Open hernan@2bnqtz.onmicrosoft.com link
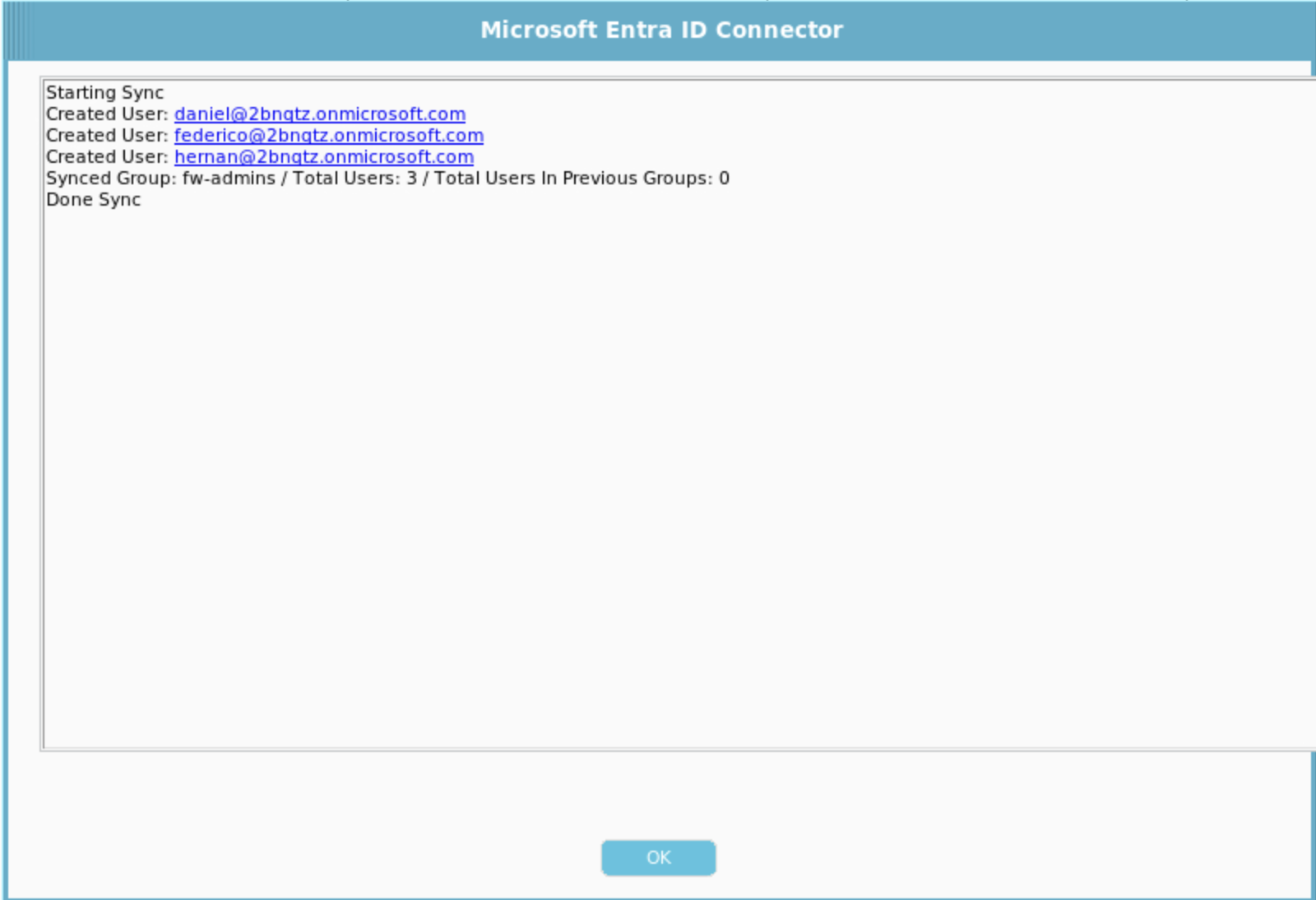Screen dimensions: 1316x900 click(x=324, y=157)
